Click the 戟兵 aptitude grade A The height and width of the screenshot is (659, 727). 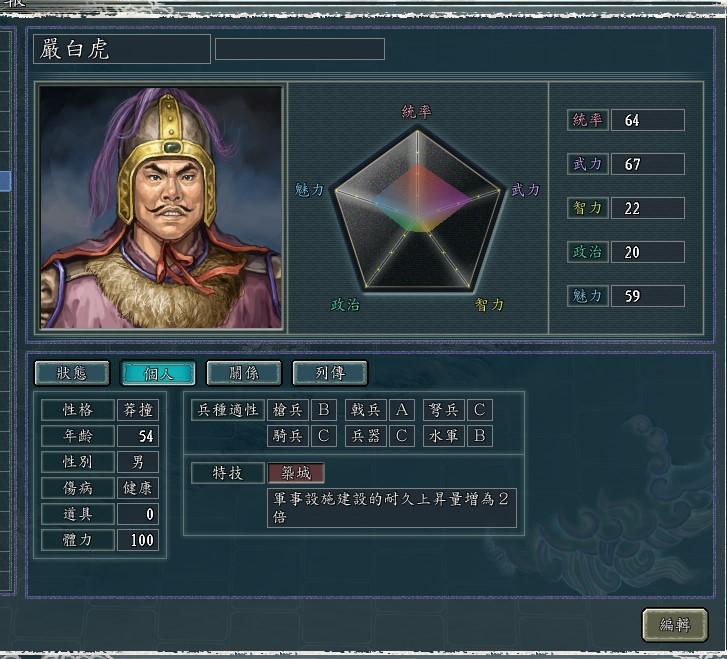click(402, 410)
